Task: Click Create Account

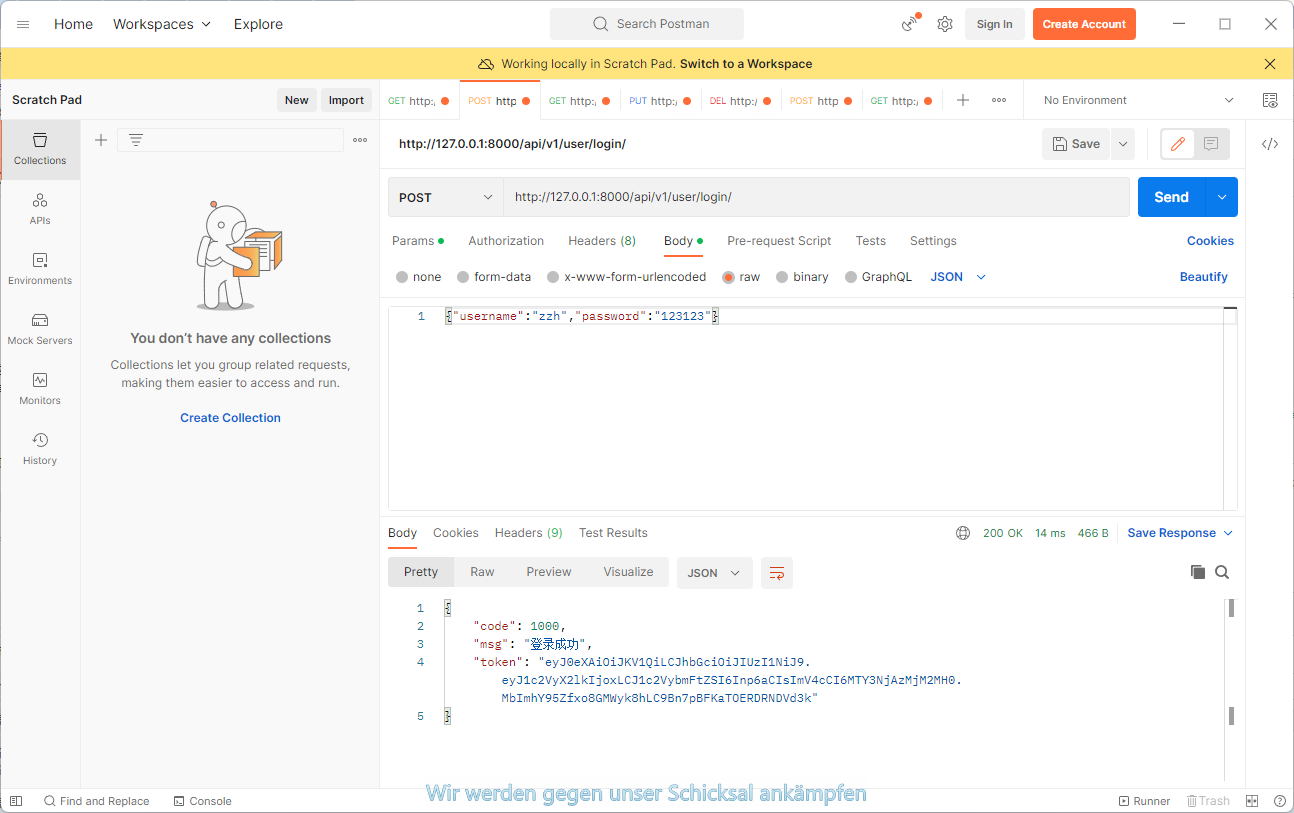Action: click(1084, 24)
